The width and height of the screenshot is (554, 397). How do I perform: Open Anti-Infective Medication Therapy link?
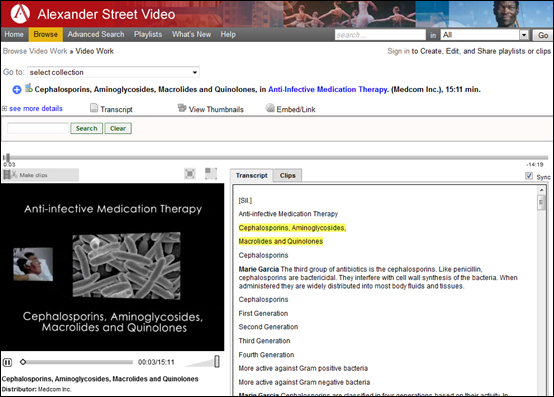pos(328,89)
